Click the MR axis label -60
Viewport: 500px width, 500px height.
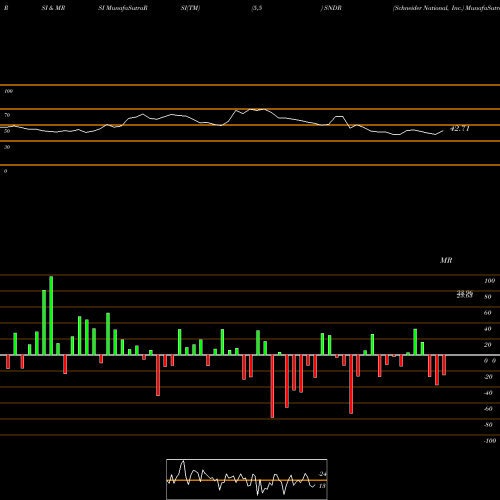[488, 409]
